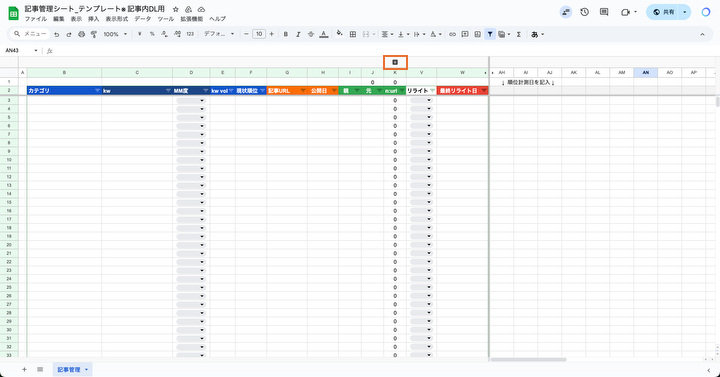The width and height of the screenshot is (720, 377).
Task: Star this spreadsheet document
Action: click(x=175, y=9)
